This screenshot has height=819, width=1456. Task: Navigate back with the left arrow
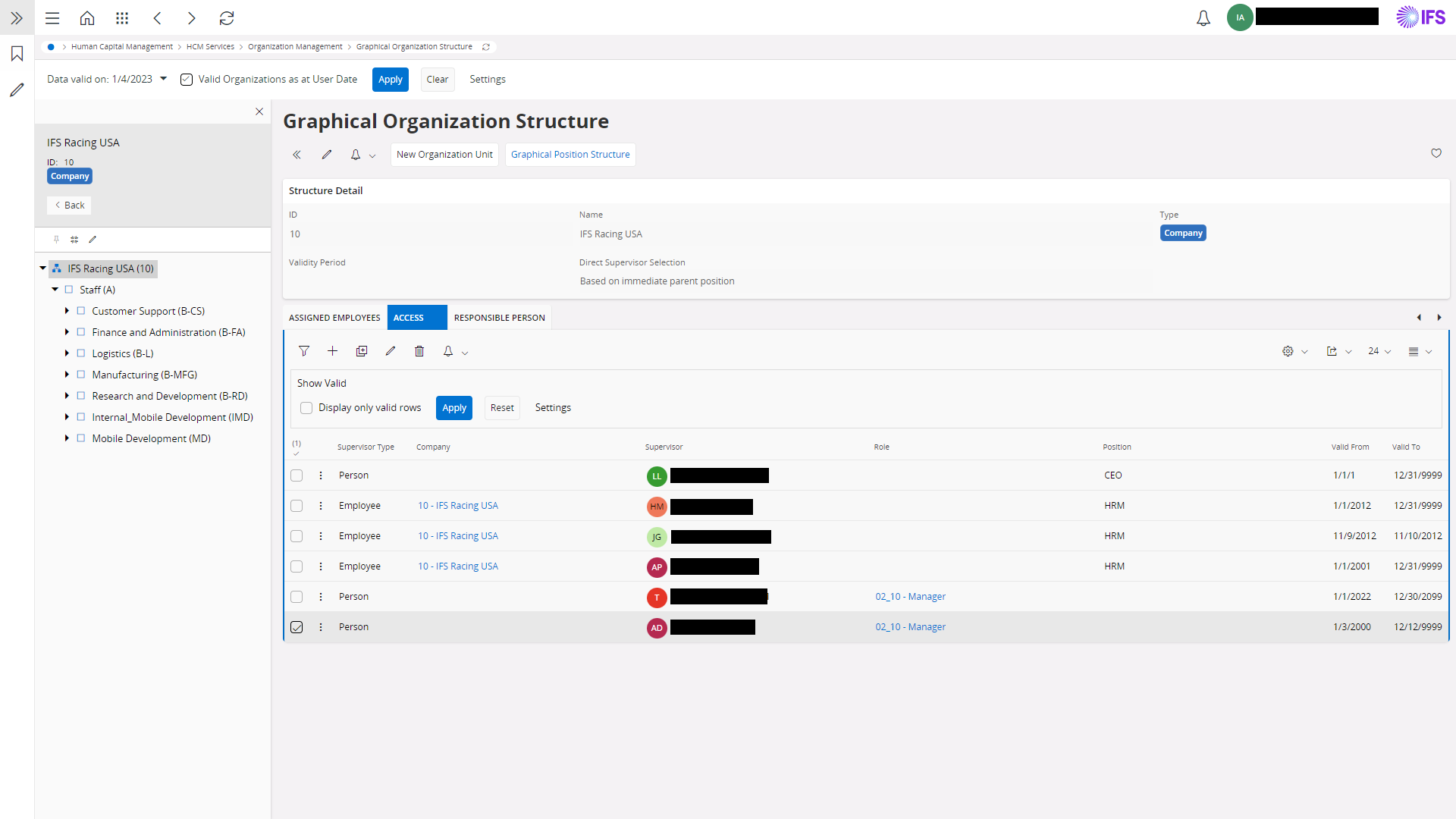(157, 17)
